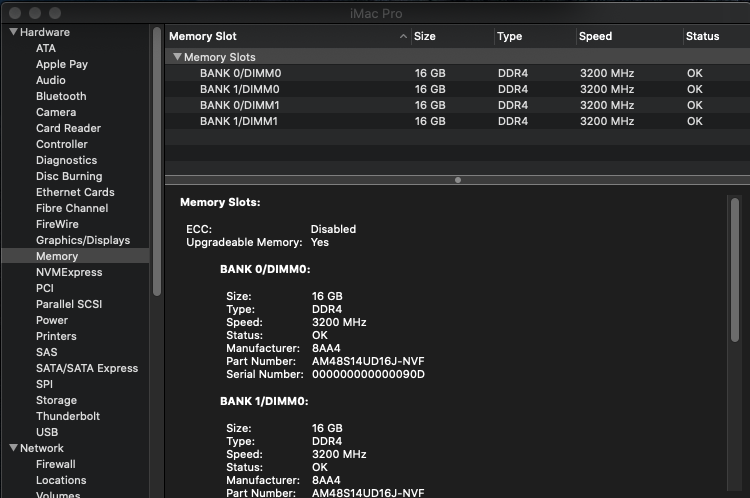Viewport: 750px width, 498px height.
Task: Click the OK status of BANK 0/DIMM1 row
Action: (695, 105)
